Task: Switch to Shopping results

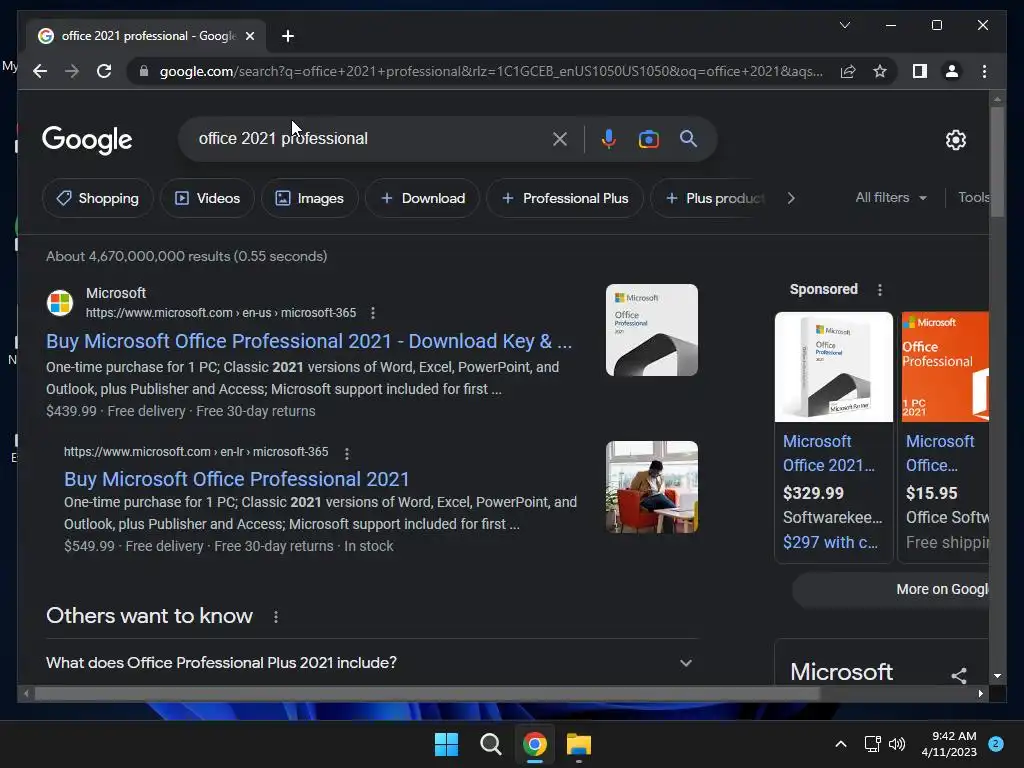Action: click(98, 198)
